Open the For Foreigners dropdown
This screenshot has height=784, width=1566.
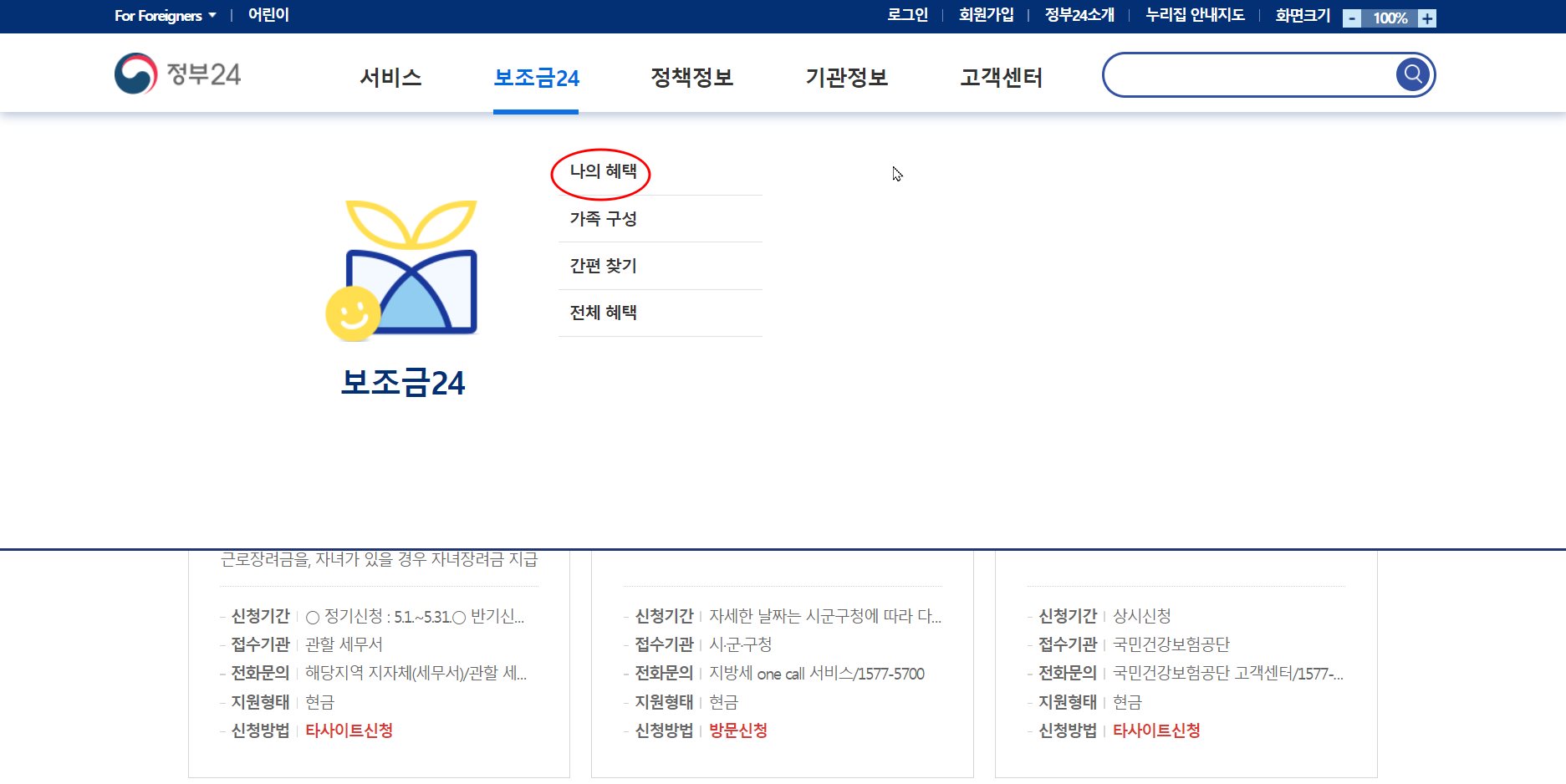pyautogui.click(x=166, y=15)
